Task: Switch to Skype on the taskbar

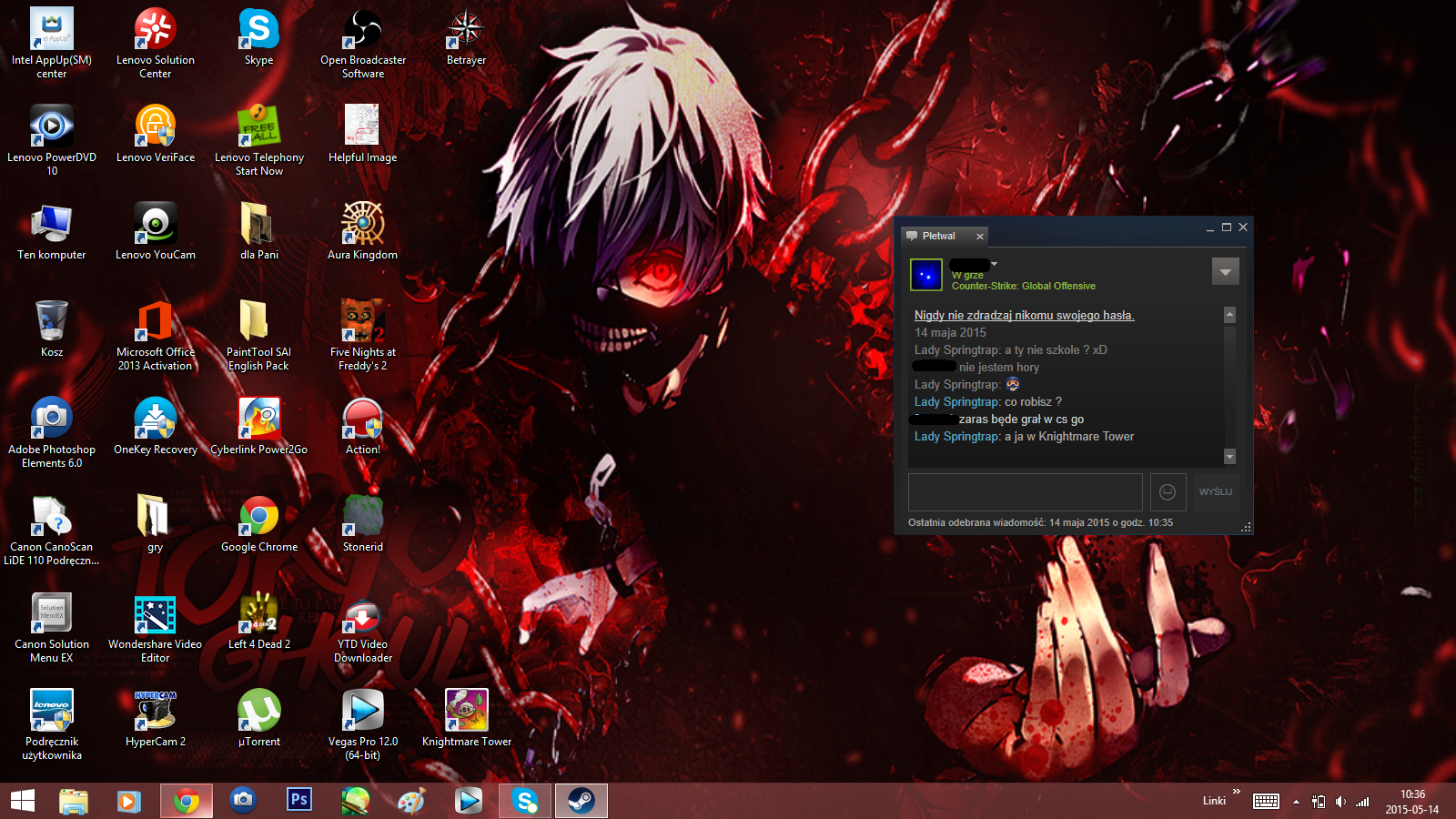Action: pyautogui.click(x=524, y=801)
